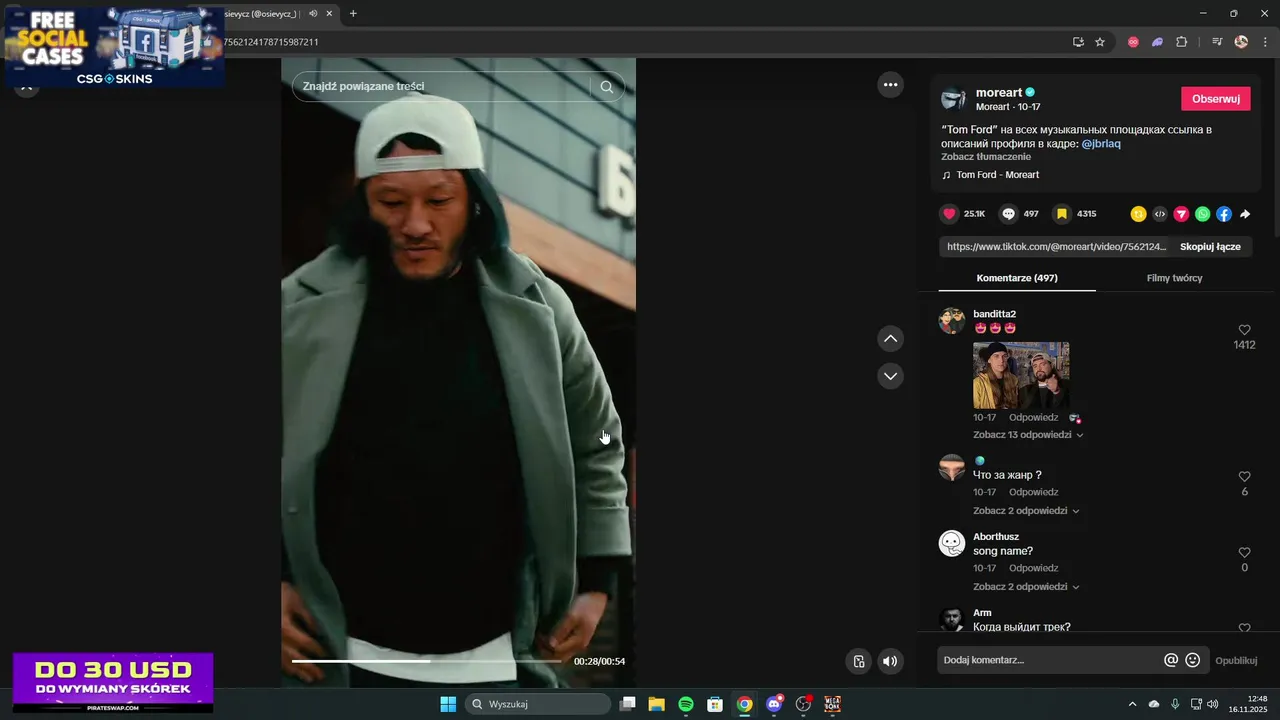This screenshot has height=720, width=1280.
Task: Like the video with the heart icon
Action: pyautogui.click(x=949, y=214)
